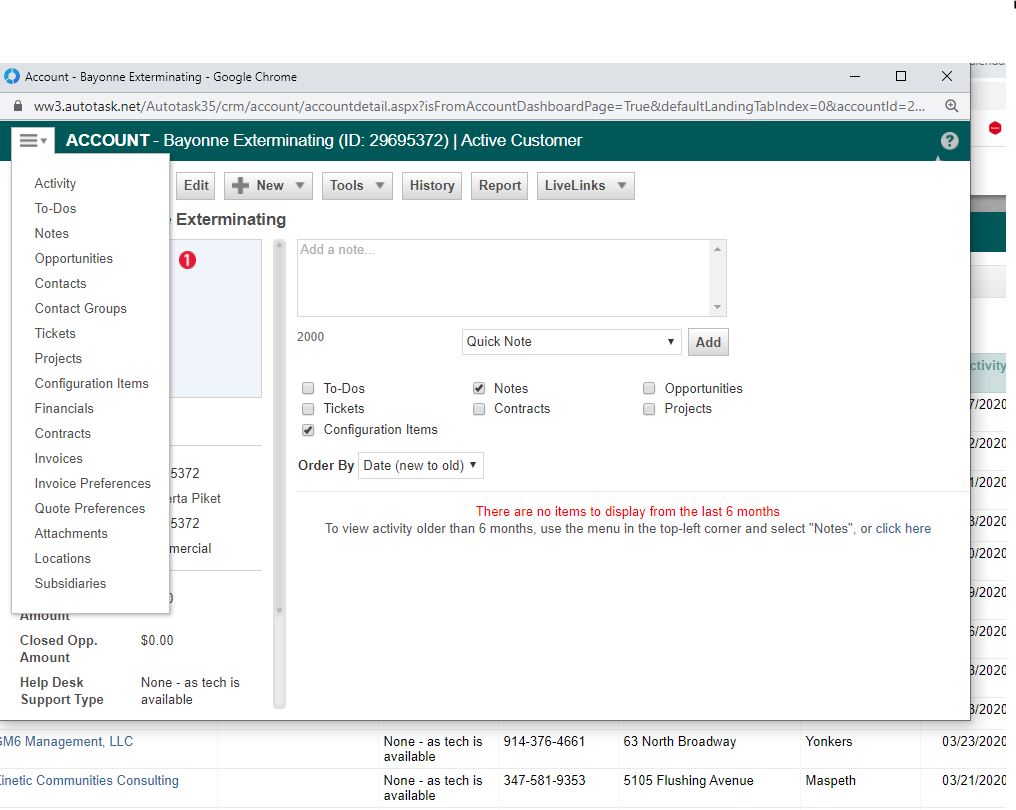The width and height of the screenshot is (1016, 810).
Task: Open Opportunities menu entry
Action: [x=73, y=259]
